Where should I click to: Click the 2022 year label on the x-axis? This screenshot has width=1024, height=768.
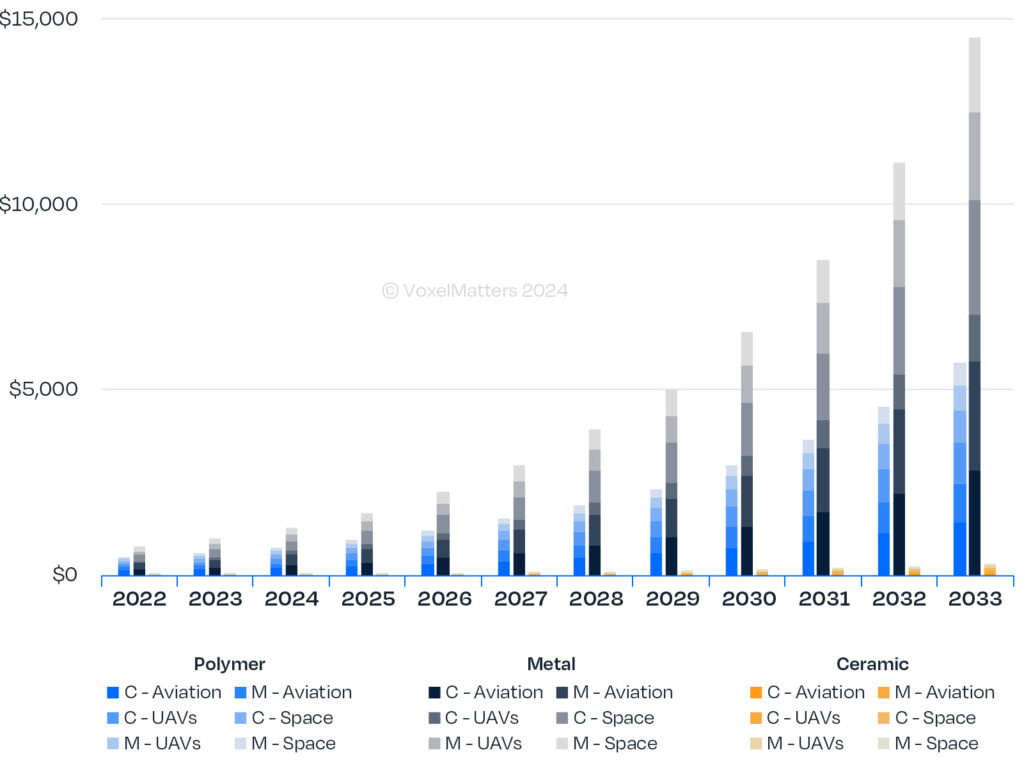[139, 599]
